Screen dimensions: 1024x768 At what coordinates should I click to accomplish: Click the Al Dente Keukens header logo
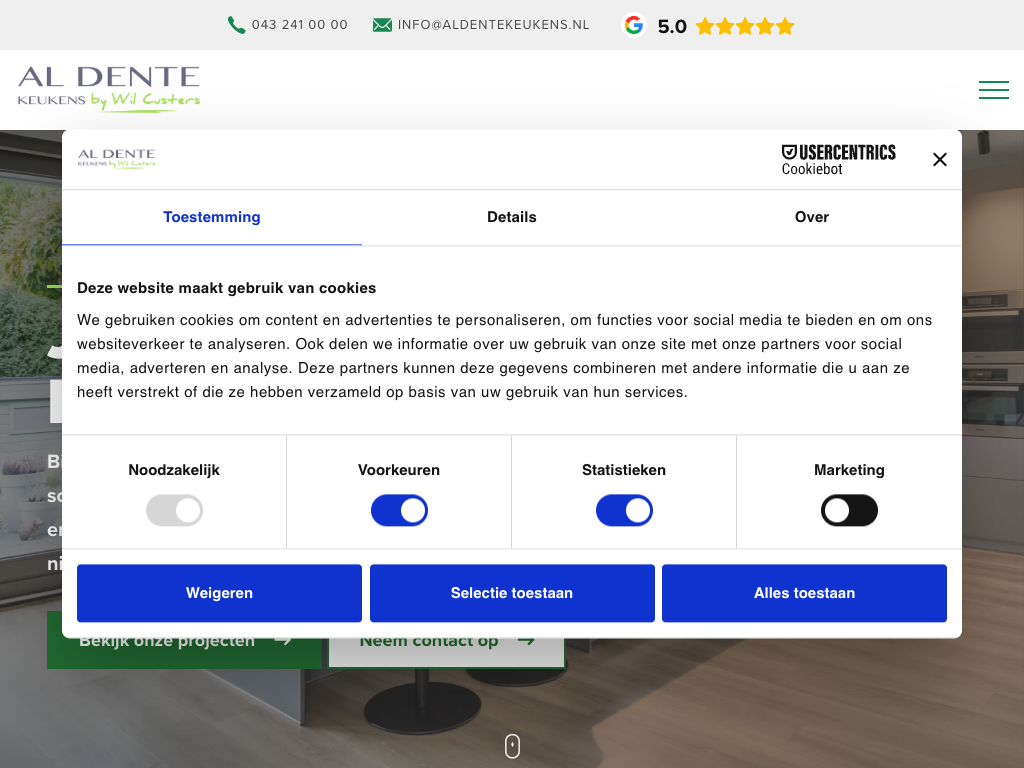[109, 89]
